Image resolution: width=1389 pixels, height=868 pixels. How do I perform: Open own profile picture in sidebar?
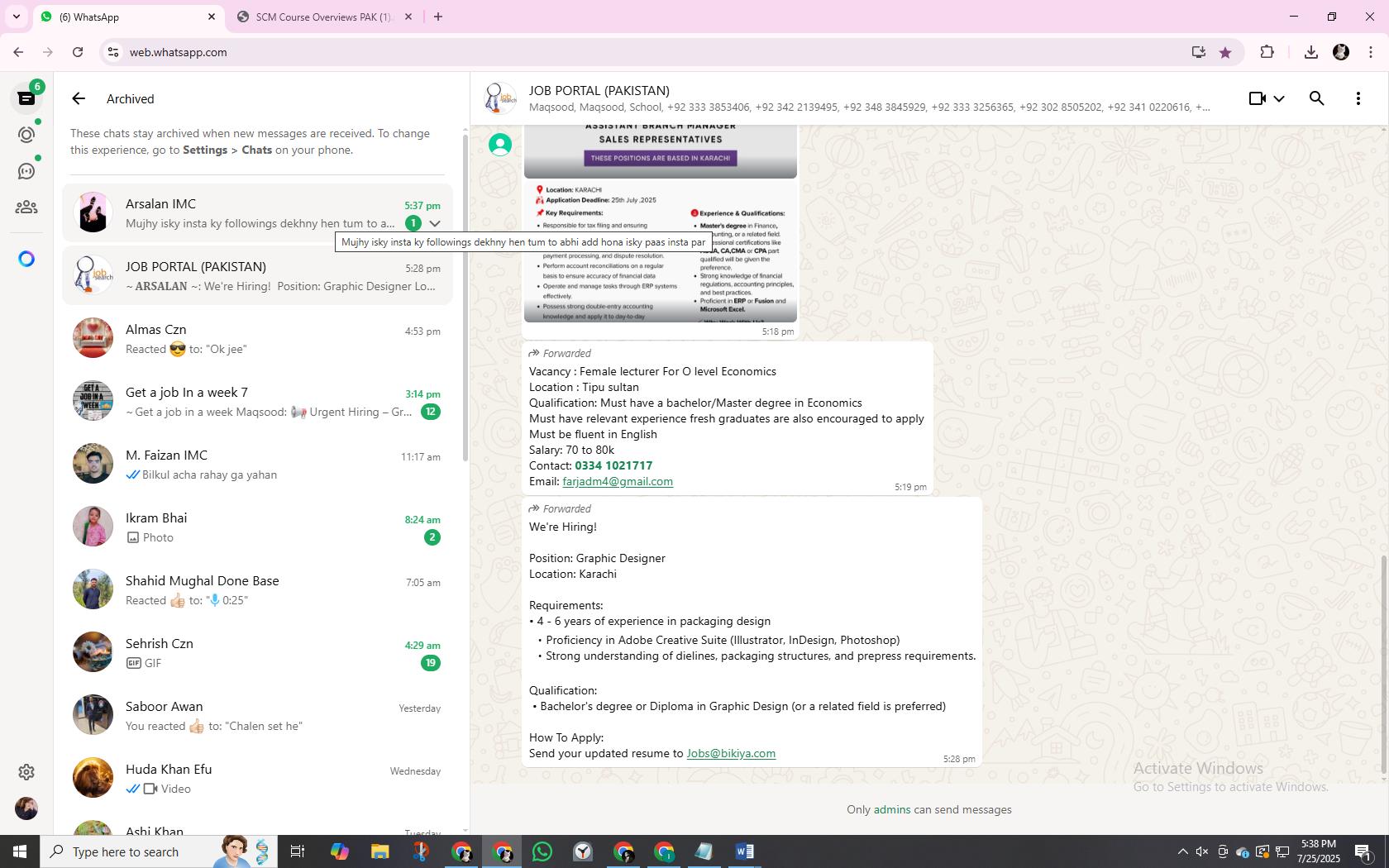(26, 808)
